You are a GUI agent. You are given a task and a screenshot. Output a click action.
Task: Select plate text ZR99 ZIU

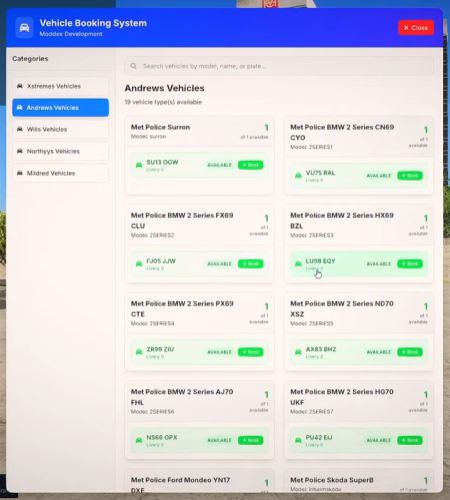pyautogui.click(x=160, y=349)
